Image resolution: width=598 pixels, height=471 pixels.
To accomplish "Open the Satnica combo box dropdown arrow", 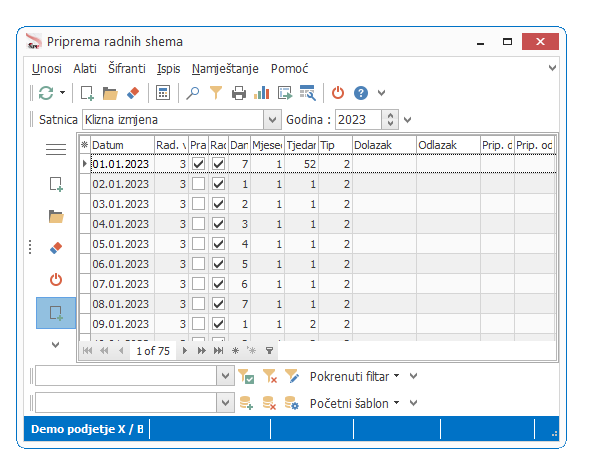I will 272,120.
